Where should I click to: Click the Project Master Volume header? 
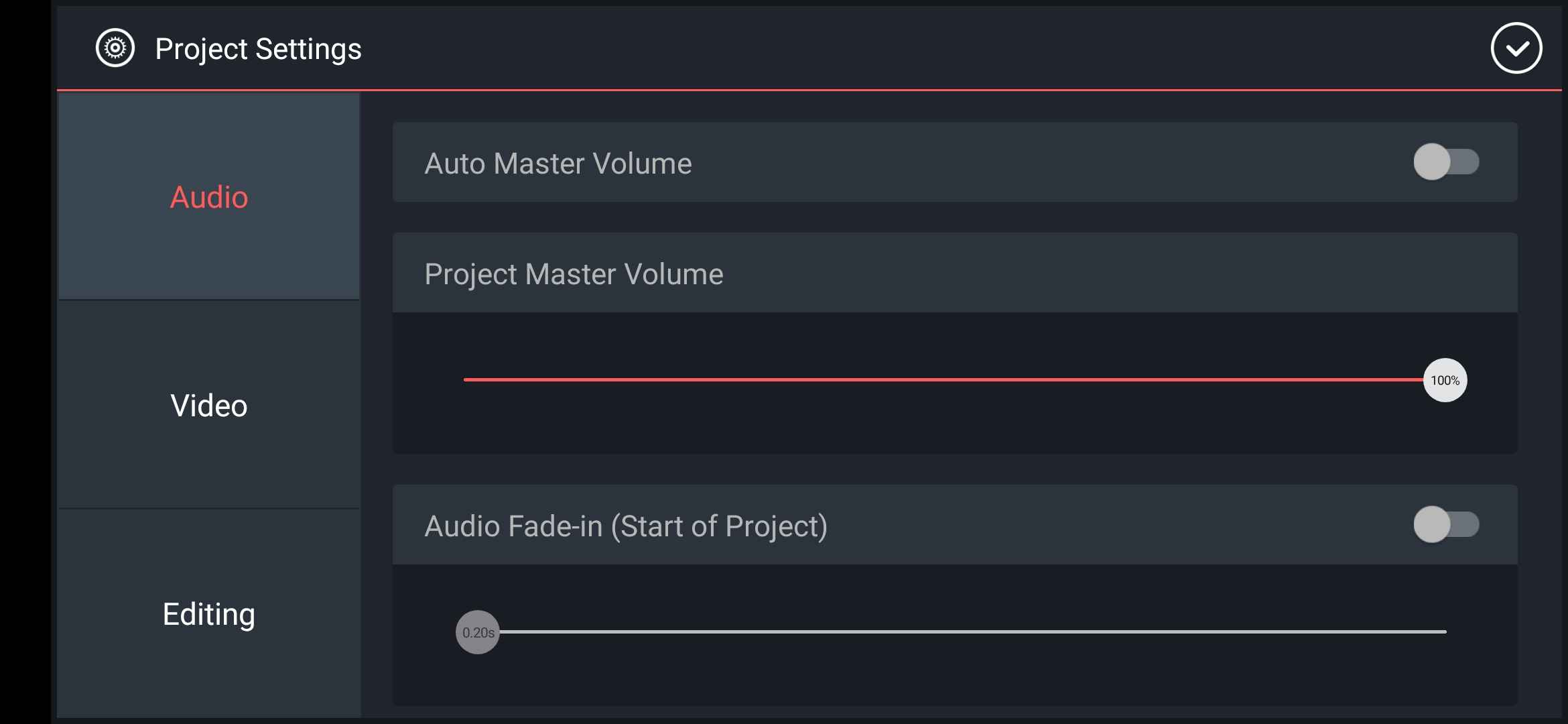click(x=574, y=274)
